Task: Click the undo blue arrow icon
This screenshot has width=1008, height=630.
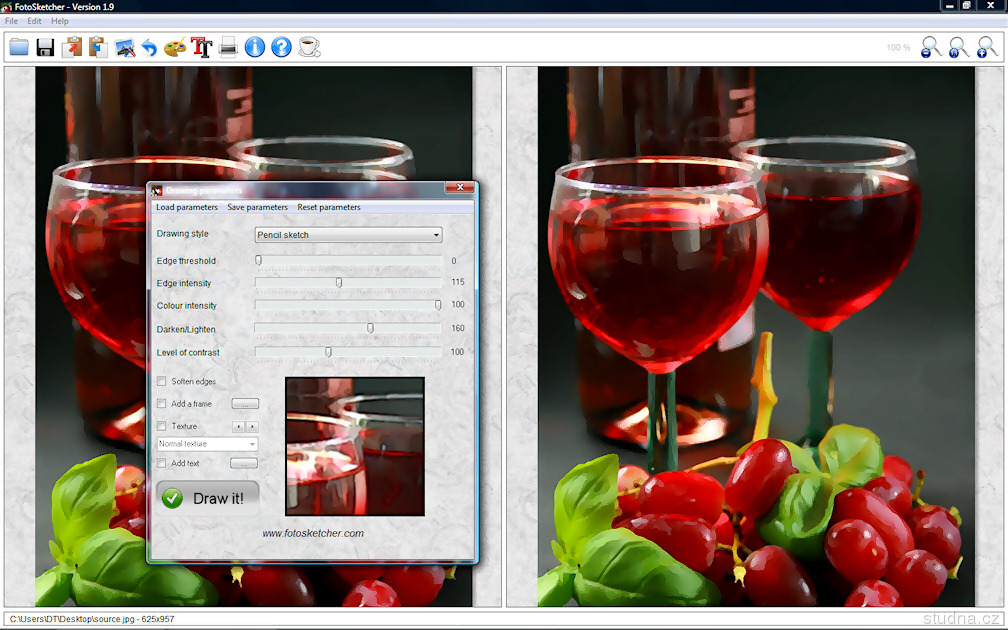Action: click(149, 47)
